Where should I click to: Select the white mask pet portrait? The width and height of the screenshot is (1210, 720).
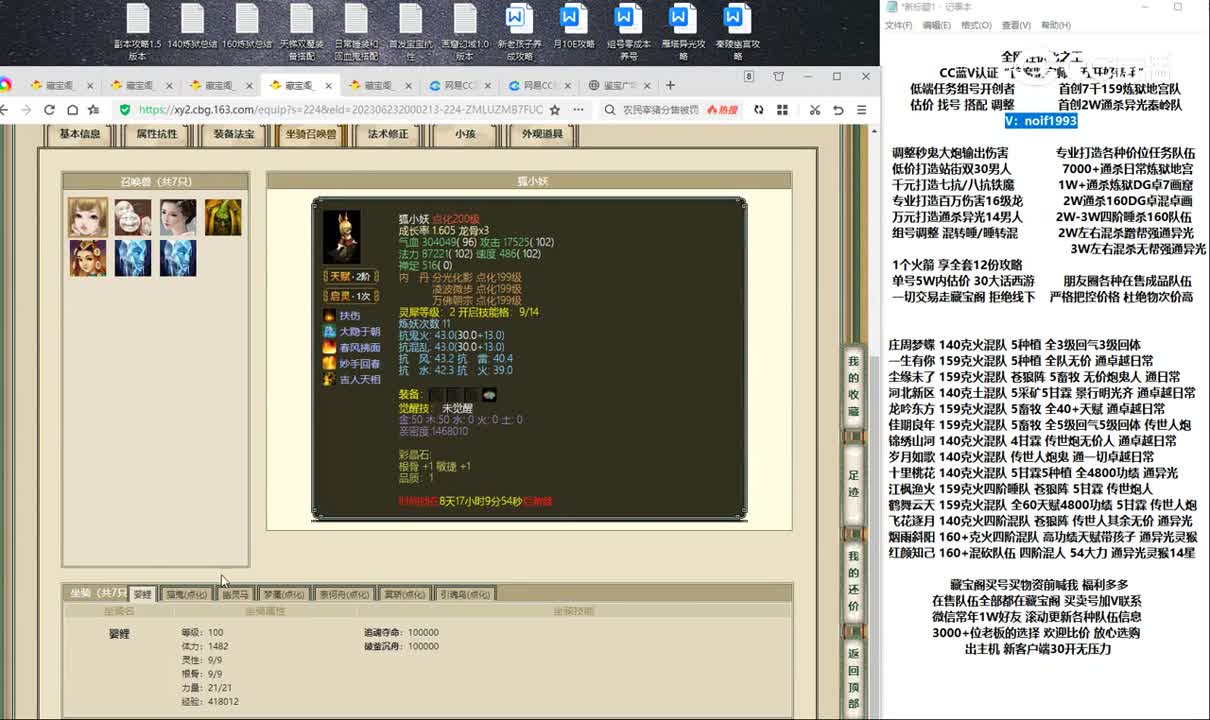tap(132, 217)
